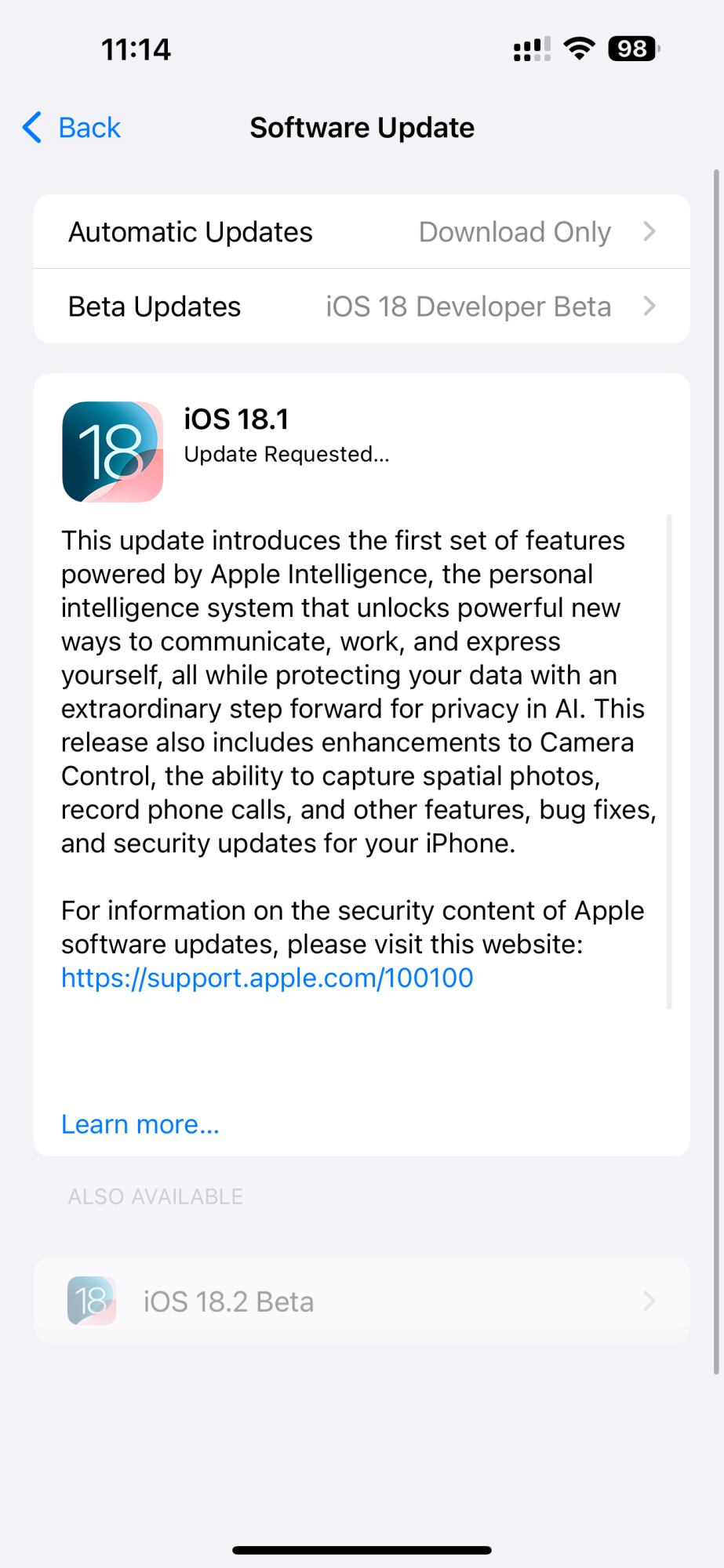Tap the home indicator bar
Image resolution: width=724 pixels, height=1568 pixels.
click(362, 1550)
